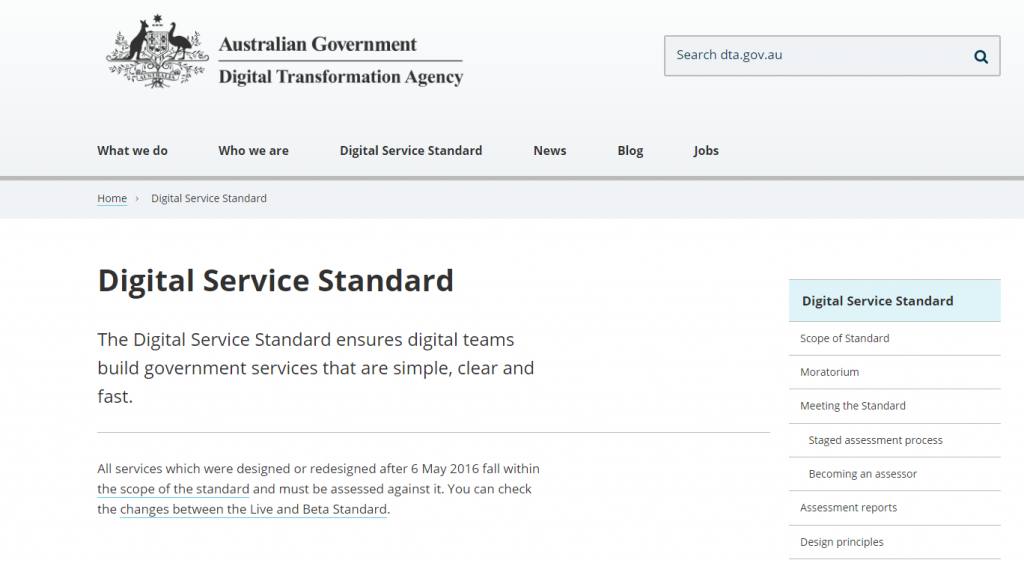The width and height of the screenshot is (1024, 563).
Task: Click the Home breadcrumb link
Action: [x=112, y=199]
